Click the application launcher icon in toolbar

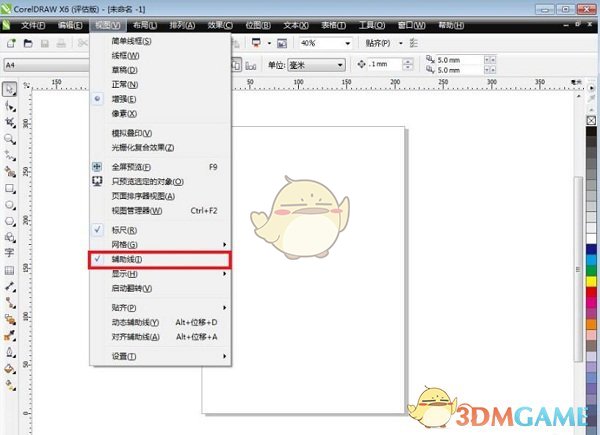[x=256, y=43]
